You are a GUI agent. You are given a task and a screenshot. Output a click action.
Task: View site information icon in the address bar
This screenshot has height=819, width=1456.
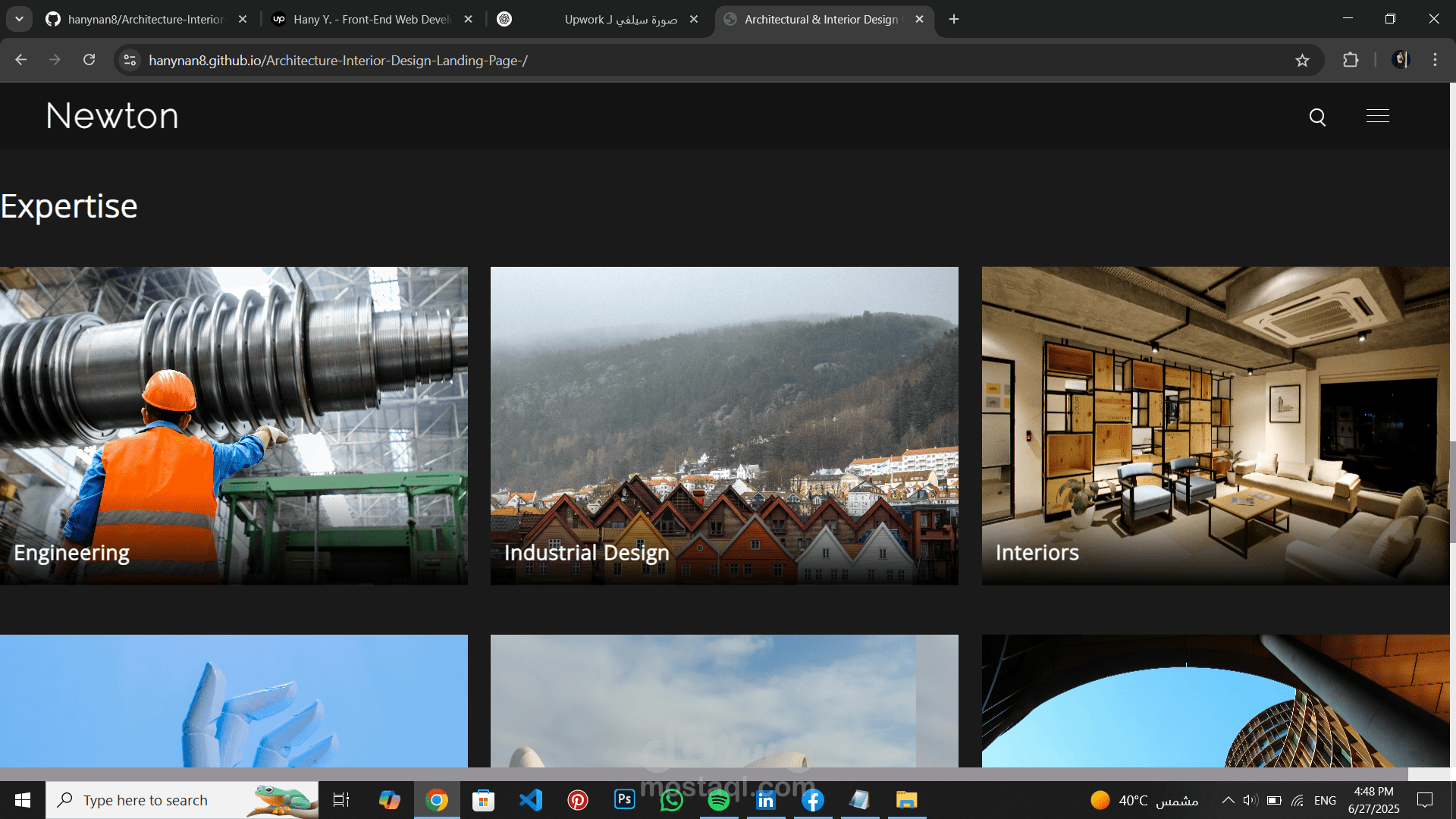pyautogui.click(x=130, y=60)
